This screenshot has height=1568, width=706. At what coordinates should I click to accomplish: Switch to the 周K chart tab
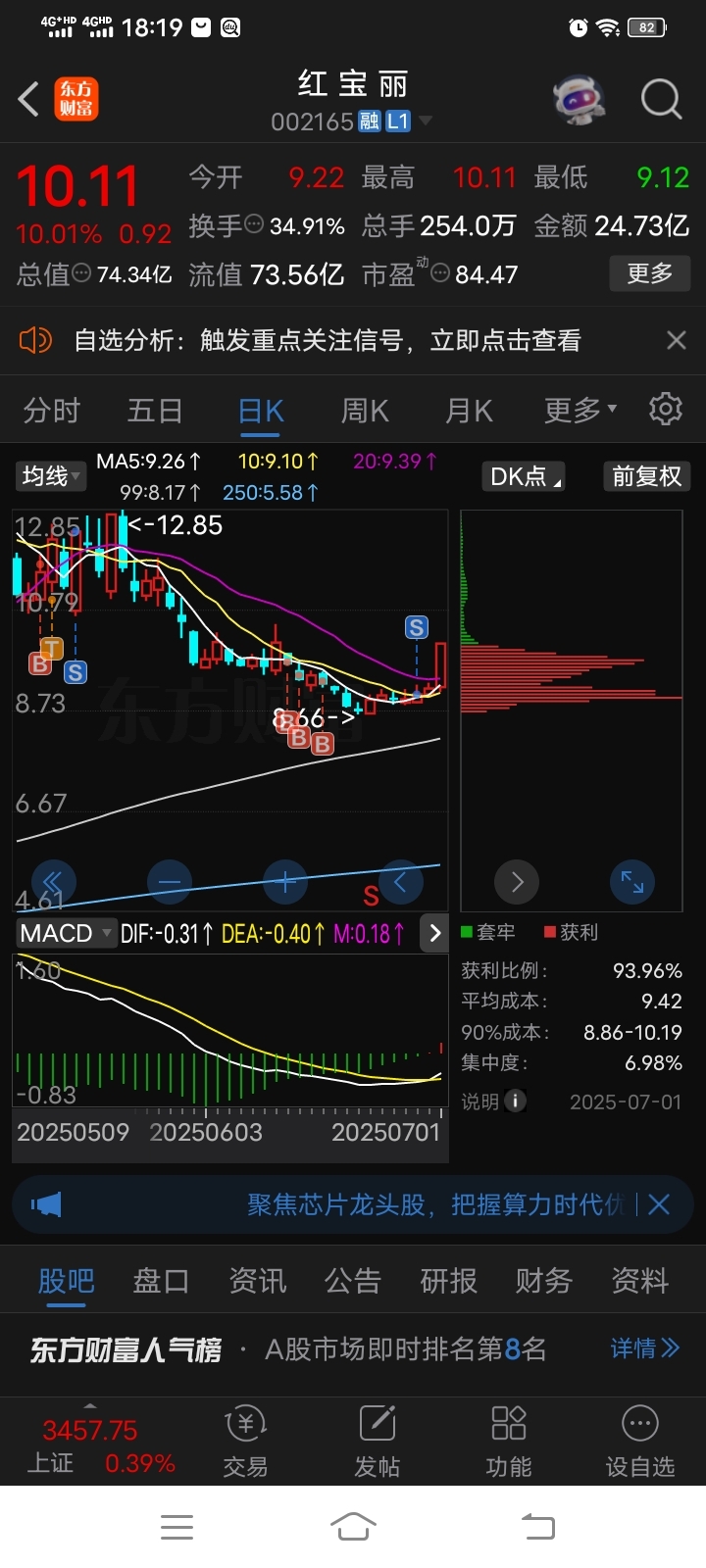tap(365, 410)
